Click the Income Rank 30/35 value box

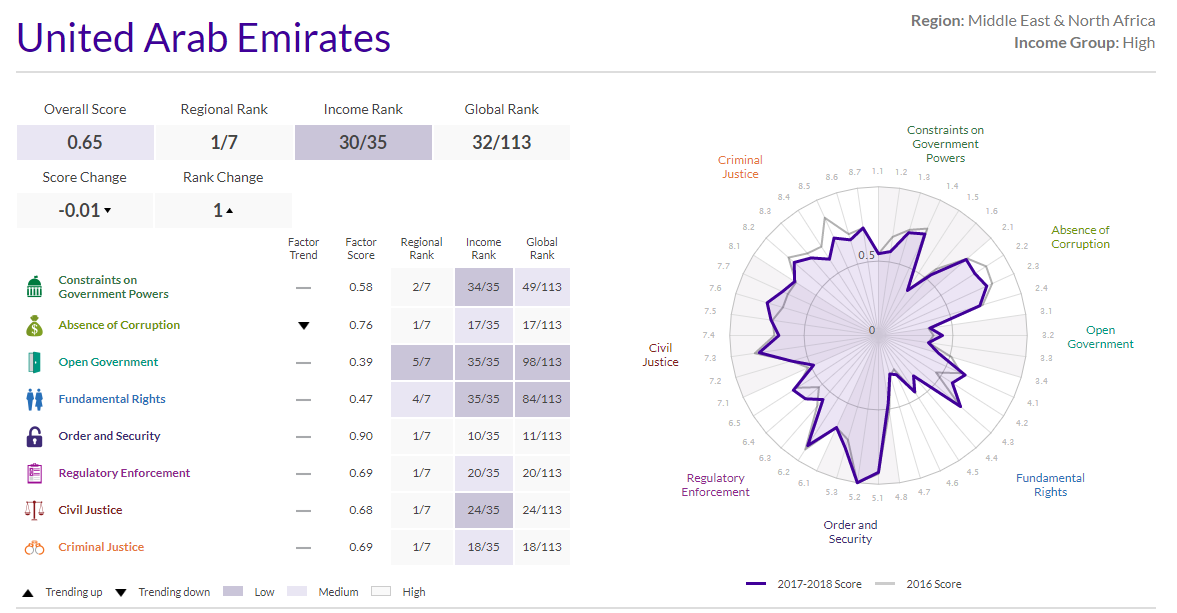363,143
